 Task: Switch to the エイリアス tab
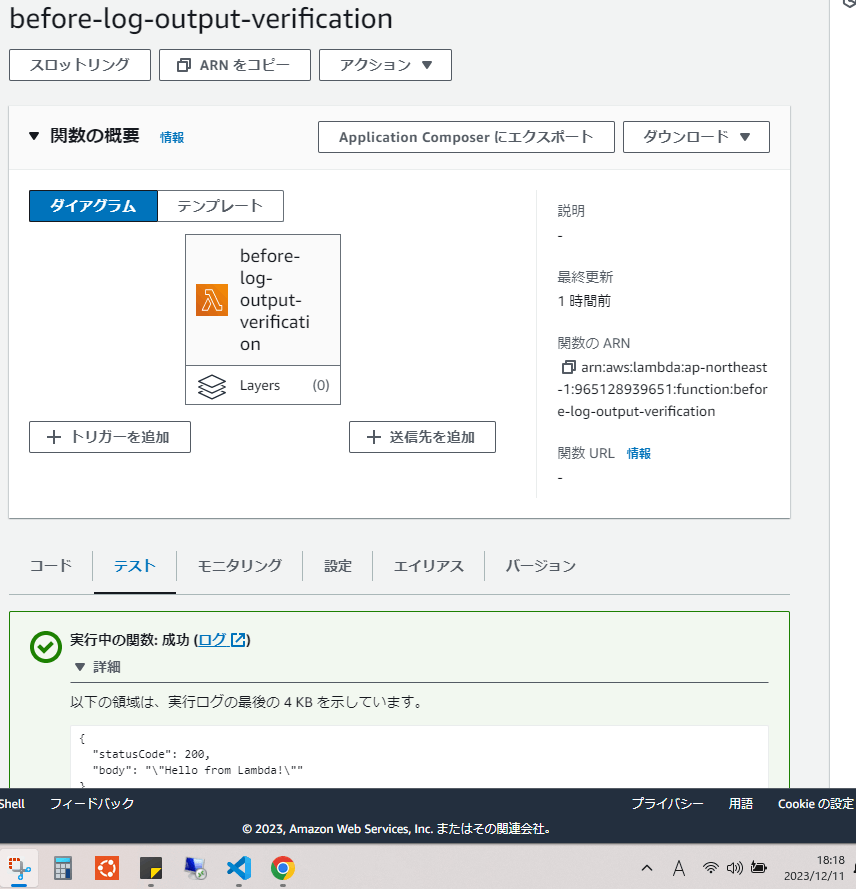click(x=429, y=566)
